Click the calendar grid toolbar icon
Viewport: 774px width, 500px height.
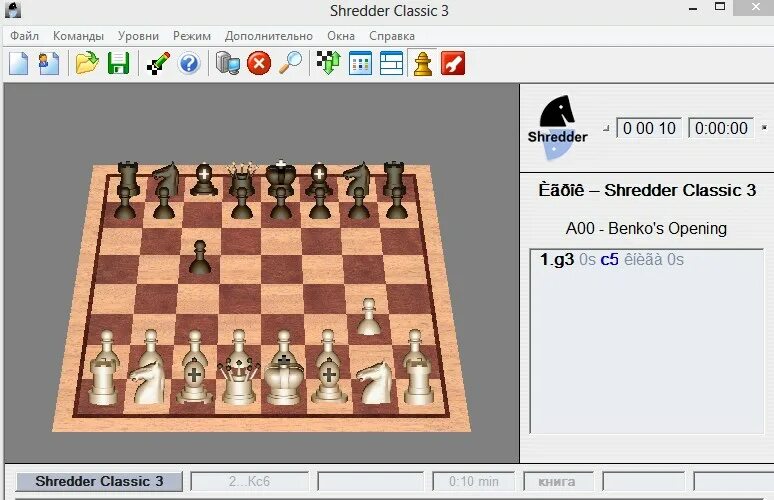pos(360,64)
